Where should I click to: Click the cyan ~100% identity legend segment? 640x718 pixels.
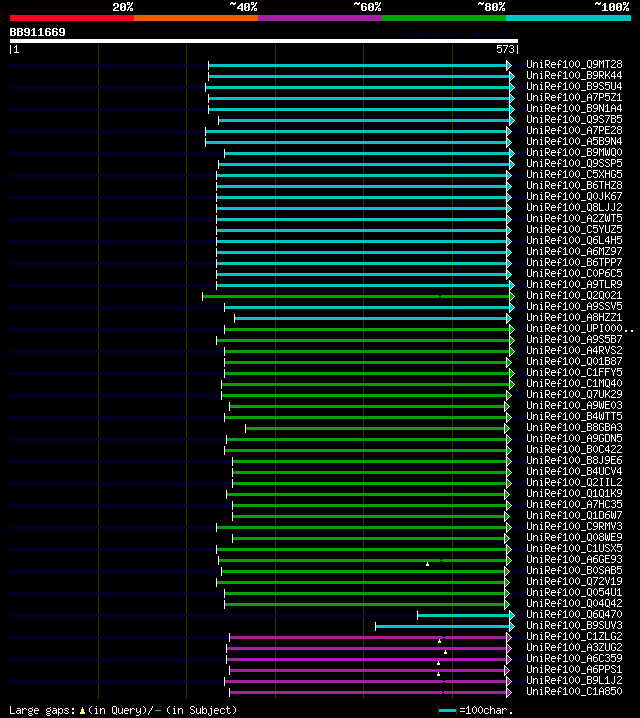click(x=569, y=18)
